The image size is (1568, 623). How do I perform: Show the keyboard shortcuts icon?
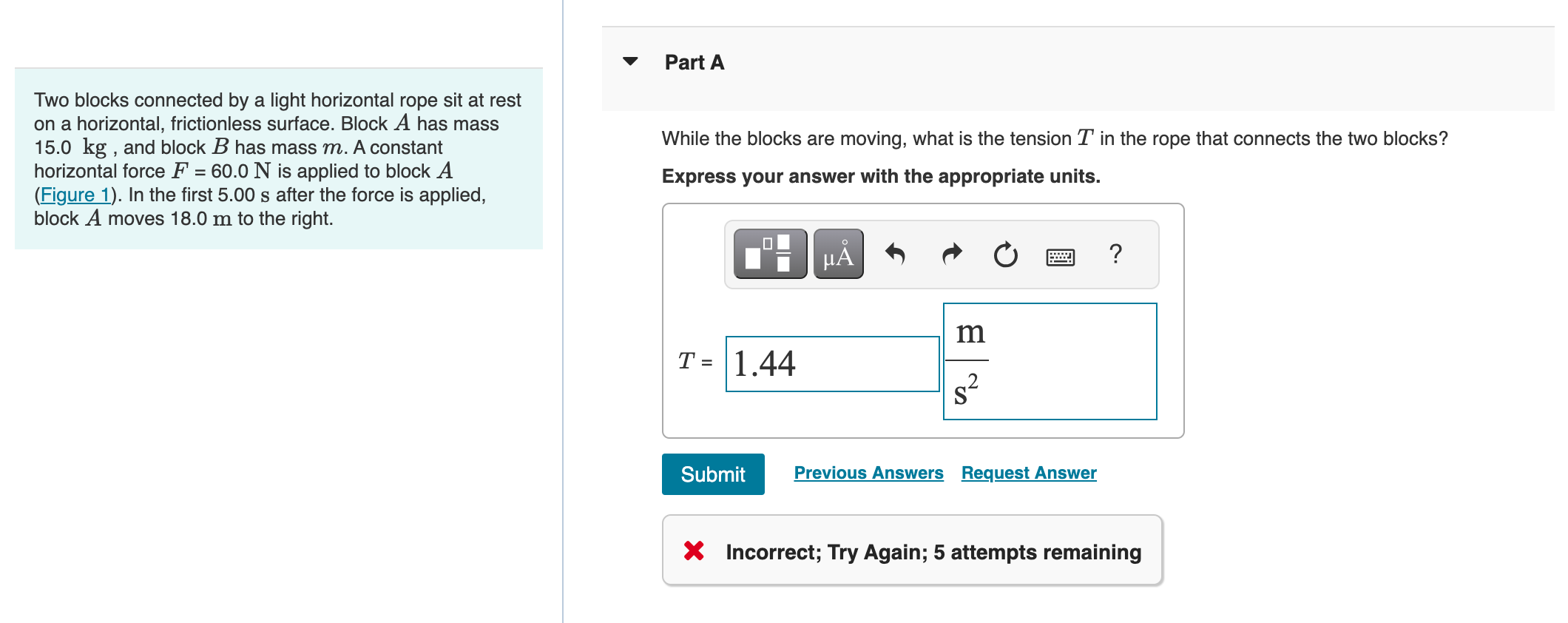pyautogui.click(x=1061, y=257)
